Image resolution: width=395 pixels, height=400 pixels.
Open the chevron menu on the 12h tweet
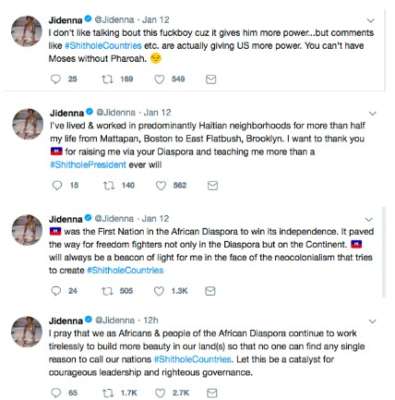tap(372, 321)
